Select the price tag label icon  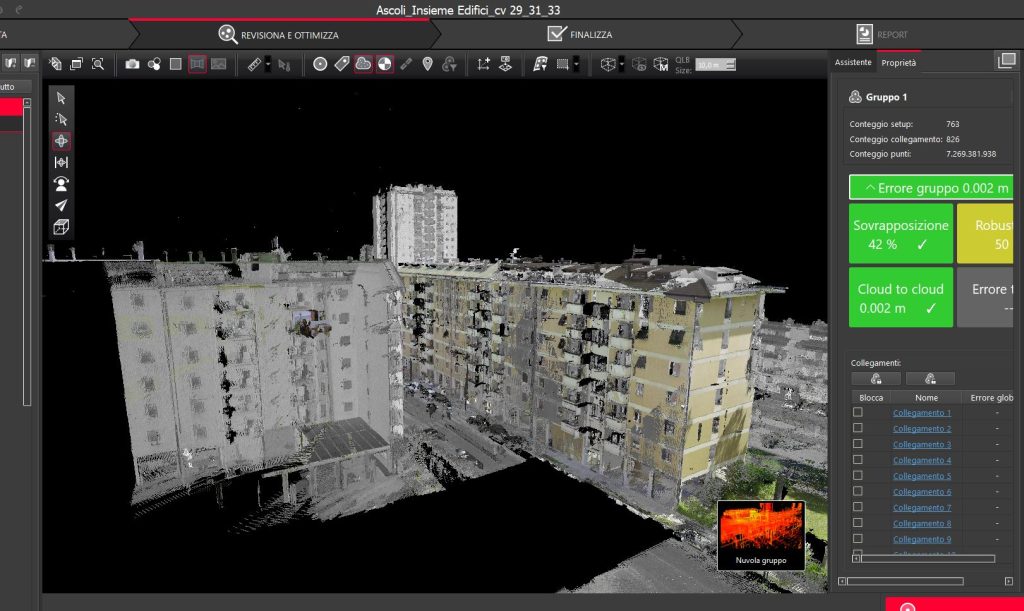tap(342, 64)
